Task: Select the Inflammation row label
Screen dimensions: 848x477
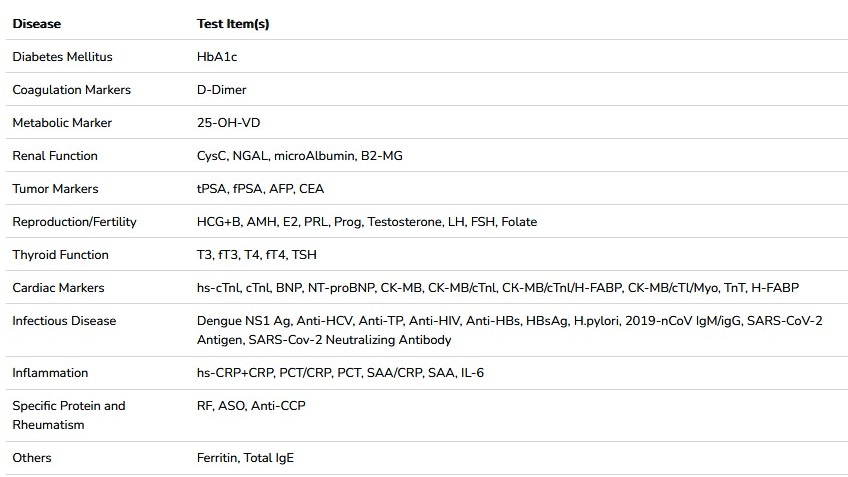Action: (50, 373)
